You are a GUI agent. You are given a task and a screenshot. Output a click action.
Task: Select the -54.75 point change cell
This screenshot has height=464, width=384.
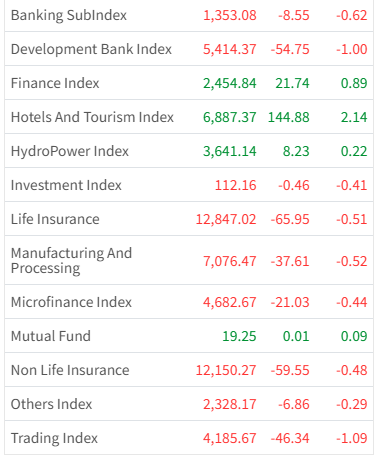tap(290, 49)
